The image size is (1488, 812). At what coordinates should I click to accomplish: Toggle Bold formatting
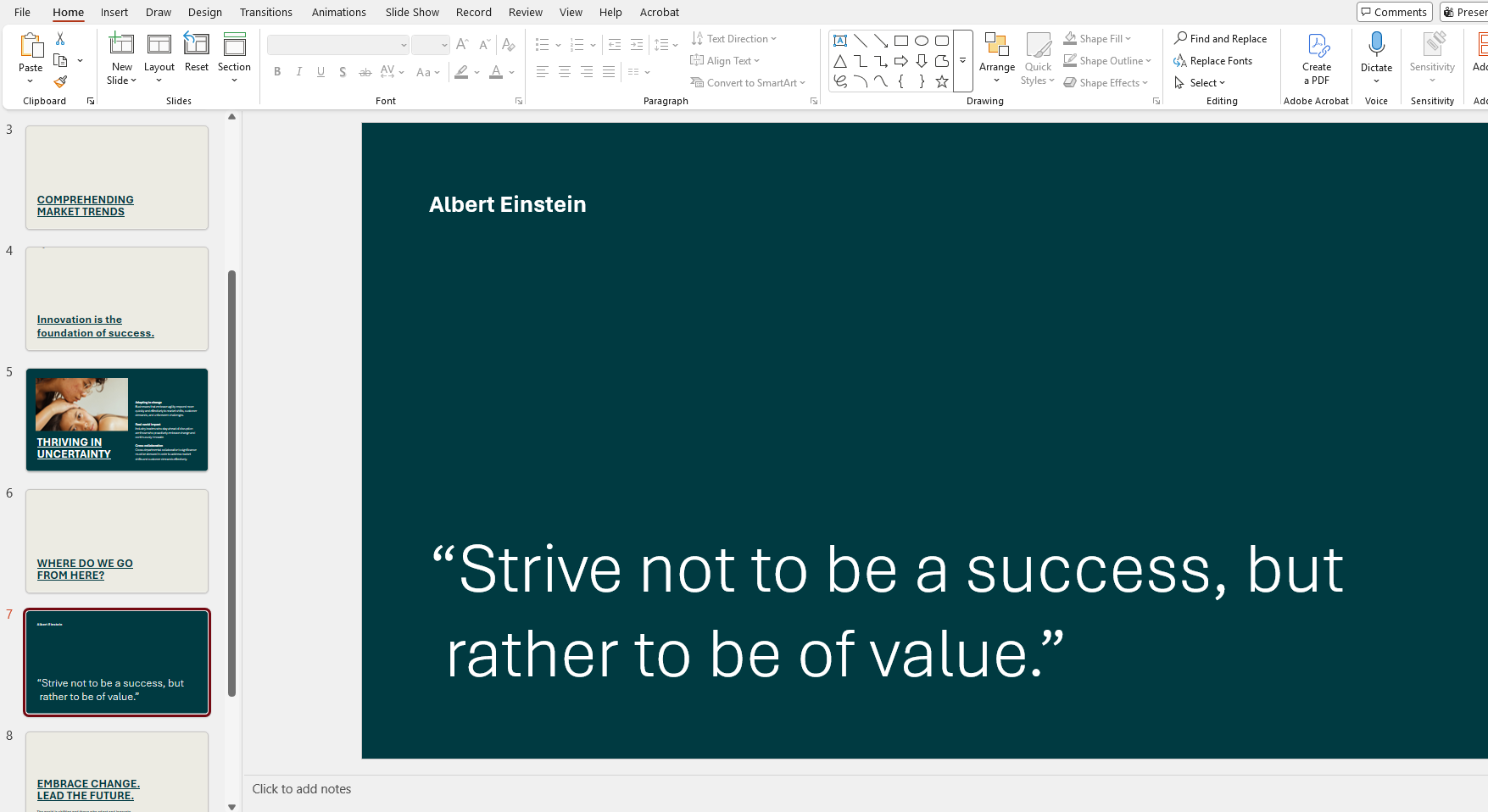click(277, 72)
